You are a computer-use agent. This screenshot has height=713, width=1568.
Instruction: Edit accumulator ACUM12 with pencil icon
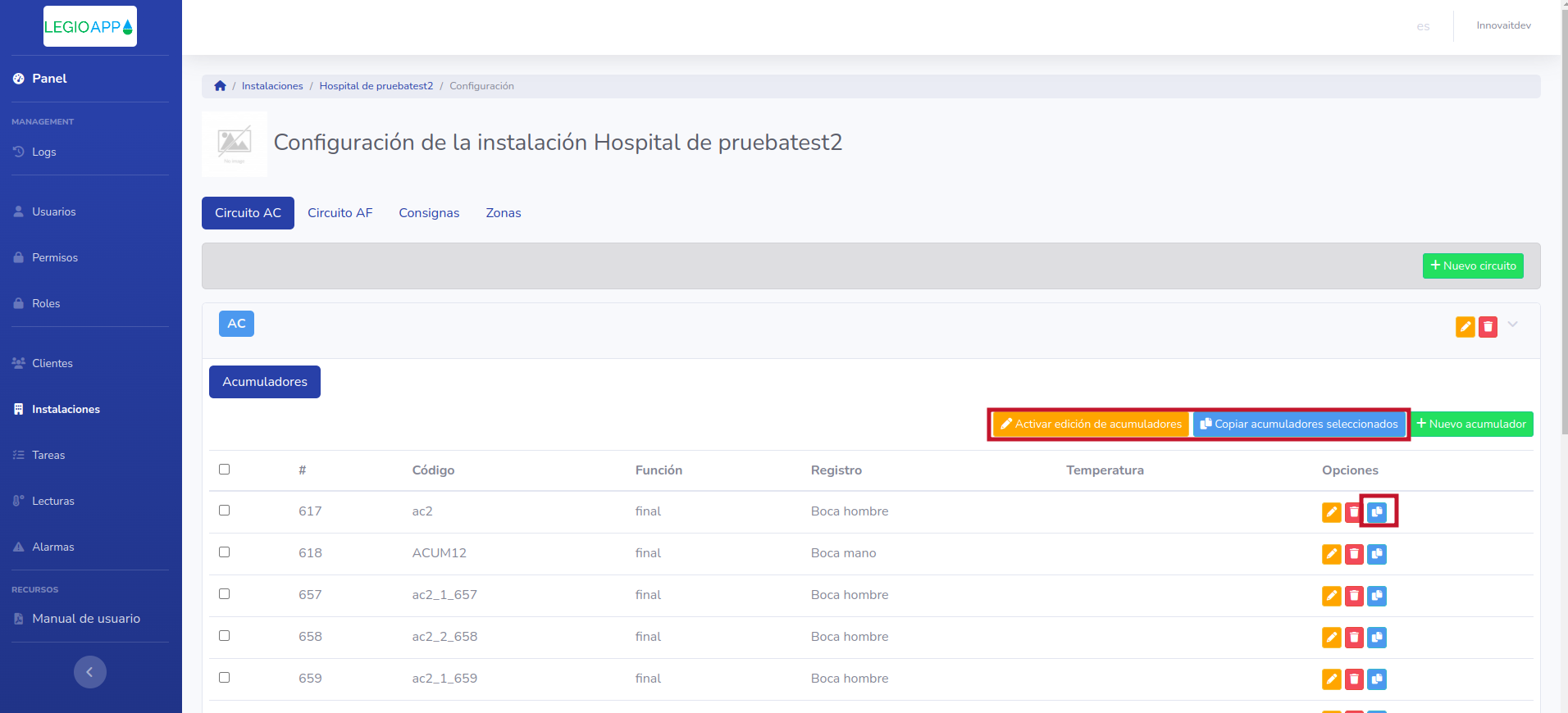1331,554
